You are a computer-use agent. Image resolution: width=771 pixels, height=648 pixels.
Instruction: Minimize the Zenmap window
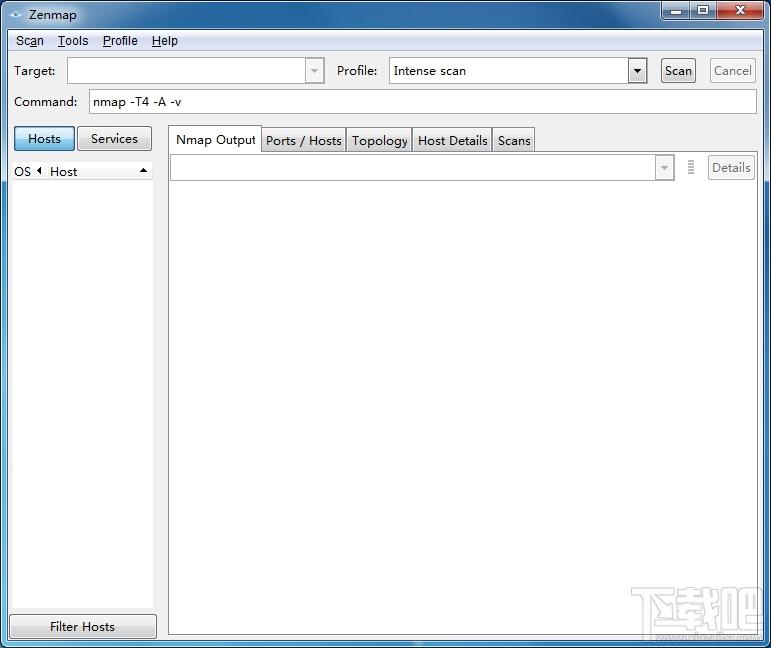pyautogui.click(x=676, y=10)
